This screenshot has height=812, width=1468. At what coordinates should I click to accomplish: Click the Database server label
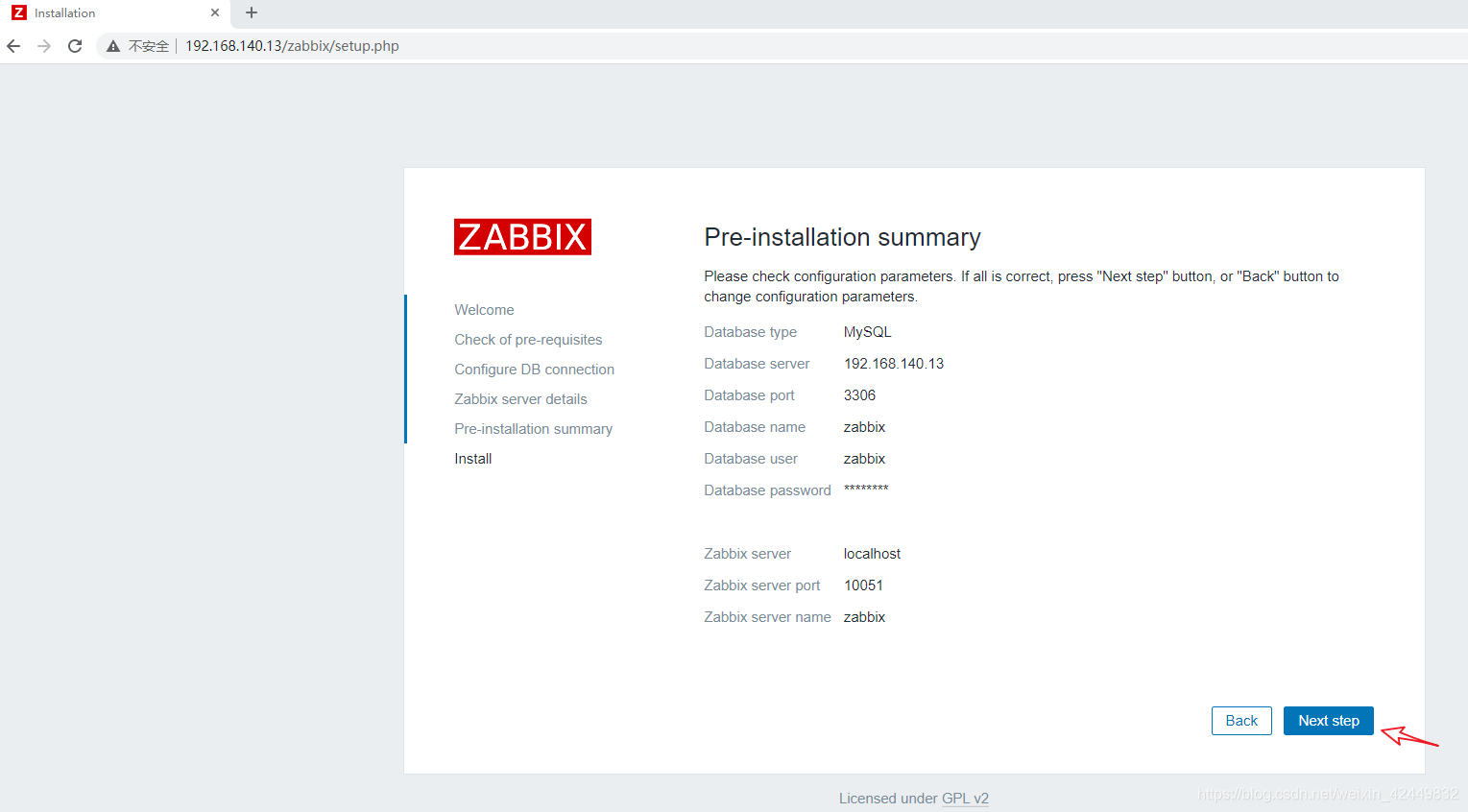(757, 364)
